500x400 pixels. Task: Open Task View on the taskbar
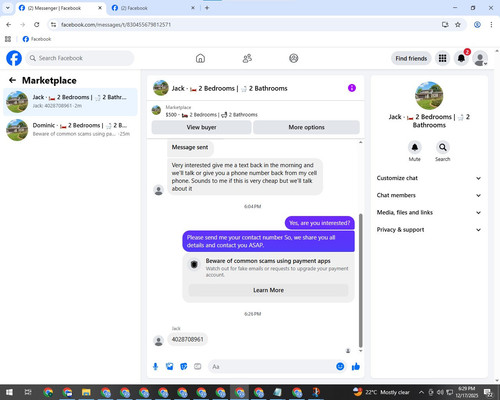[28, 392]
